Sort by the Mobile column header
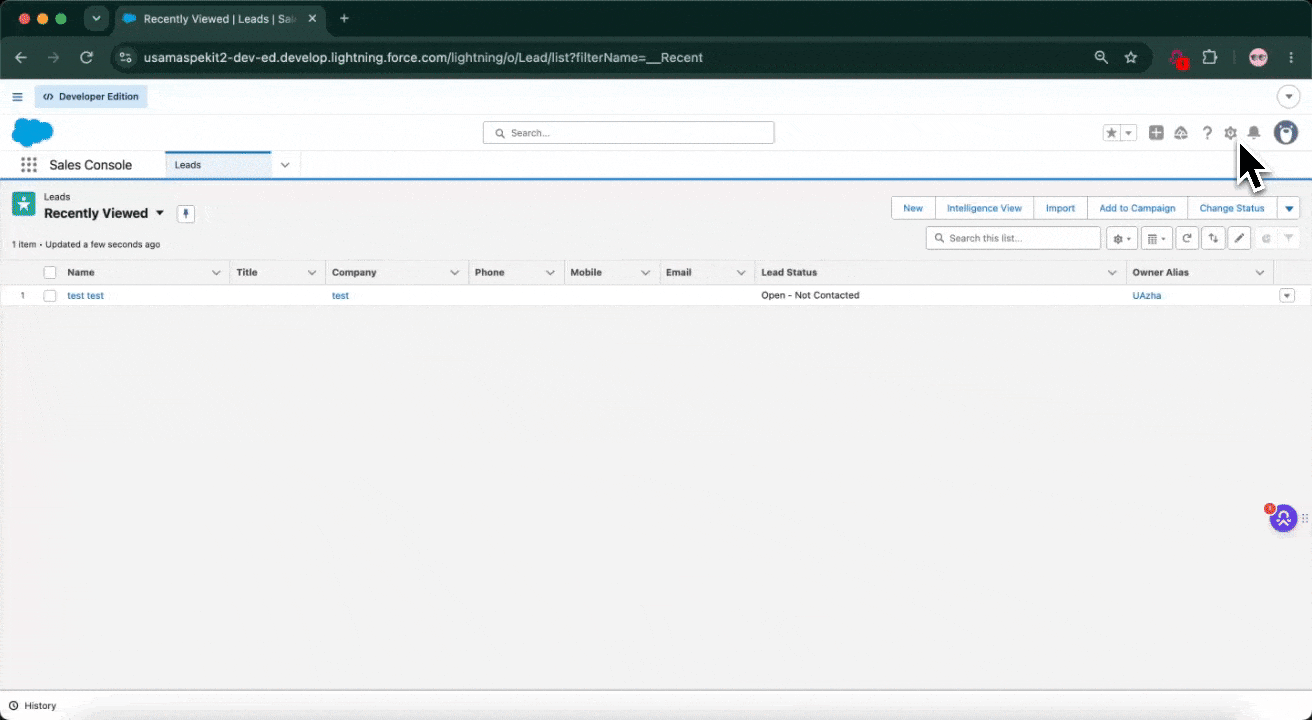Viewport: 1312px width, 720px height. pyautogui.click(x=586, y=272)
